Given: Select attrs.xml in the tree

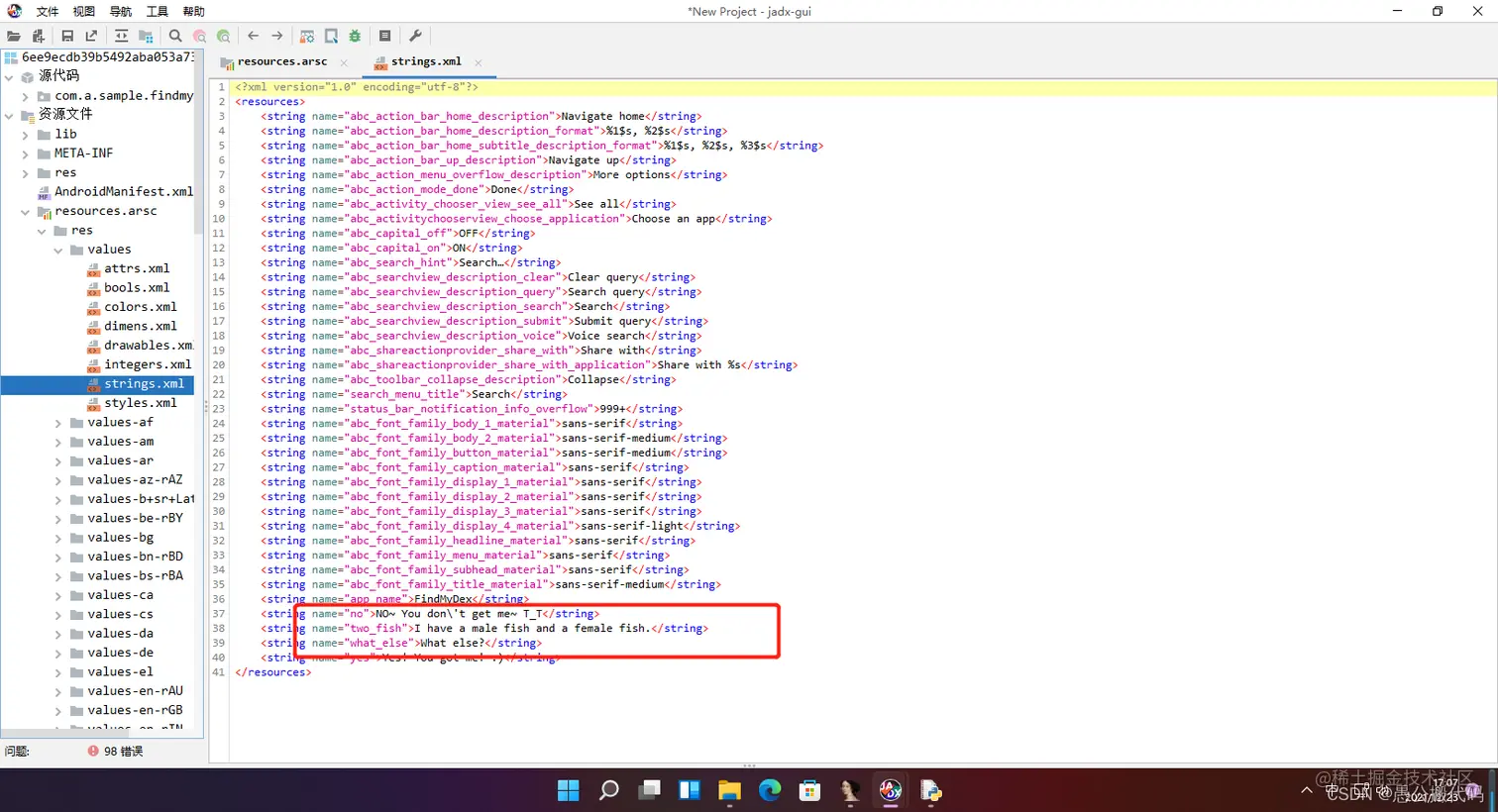Looking at the screenshot, I should pos(137,268).
